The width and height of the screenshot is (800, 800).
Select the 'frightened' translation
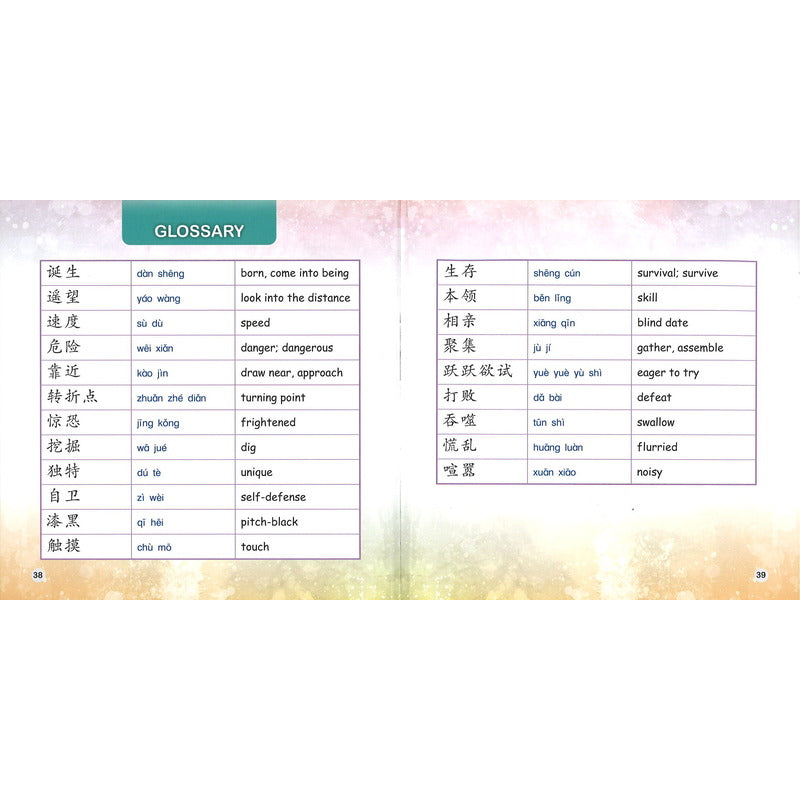pos(268,423)
